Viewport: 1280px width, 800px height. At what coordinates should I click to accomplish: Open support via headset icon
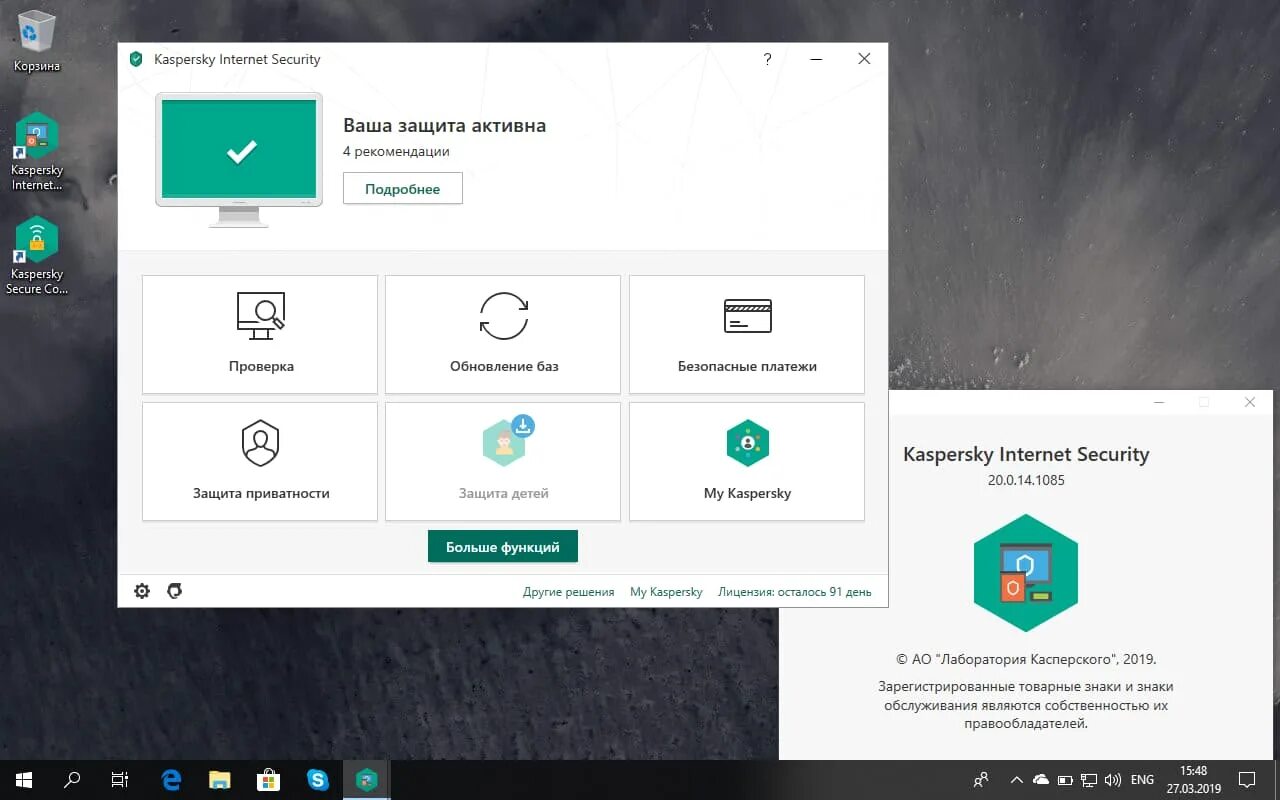click(174, 591)
